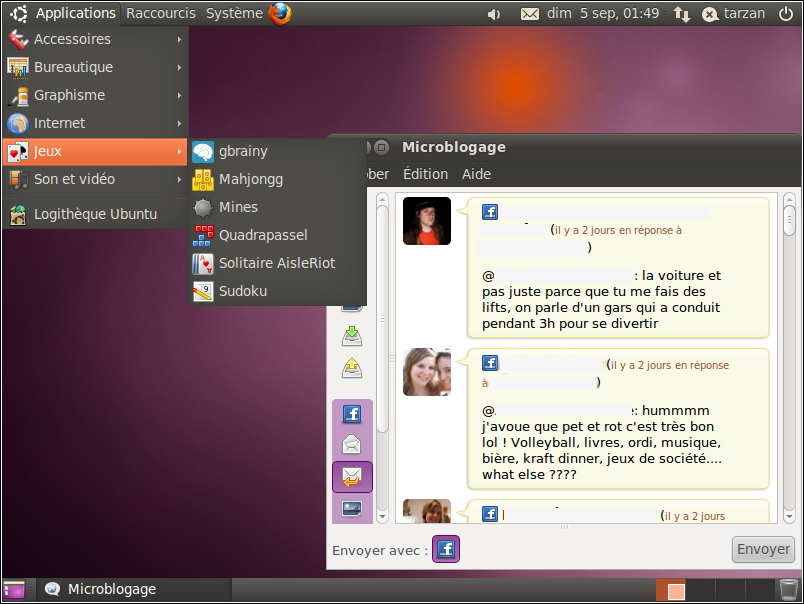Screen dimensions: 804x604
Task: Click the Trash icon in bottom panel
Action: [x=789, y=589]
